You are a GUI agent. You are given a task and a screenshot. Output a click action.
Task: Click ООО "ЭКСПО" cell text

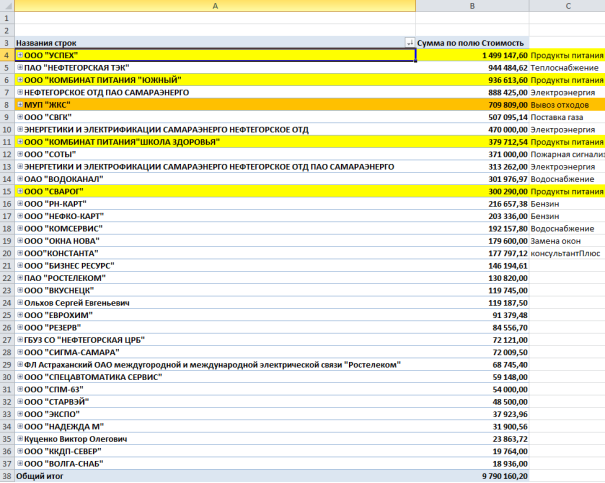click(52, 414)
